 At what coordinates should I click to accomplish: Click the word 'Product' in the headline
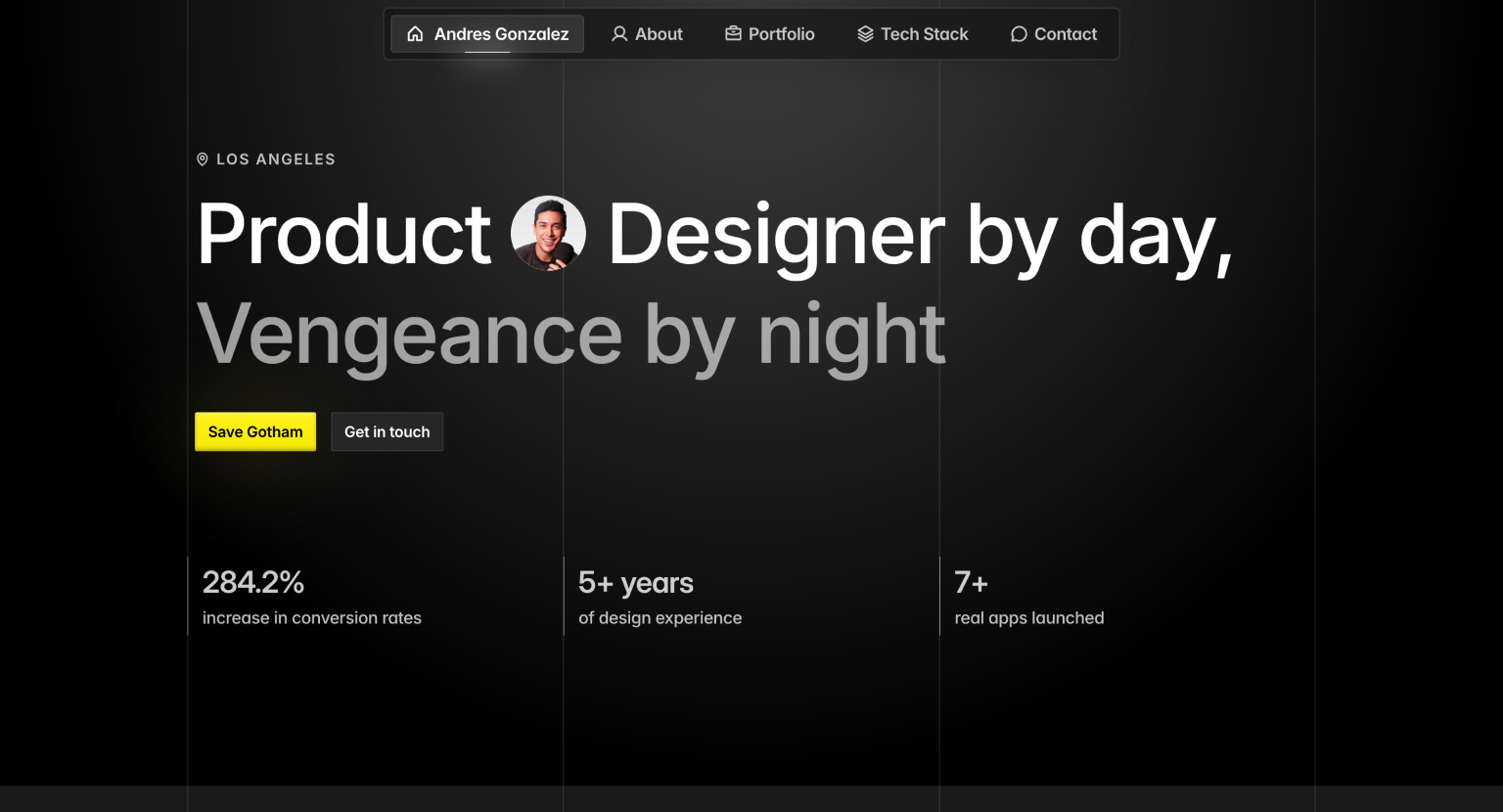click(343, 234)
